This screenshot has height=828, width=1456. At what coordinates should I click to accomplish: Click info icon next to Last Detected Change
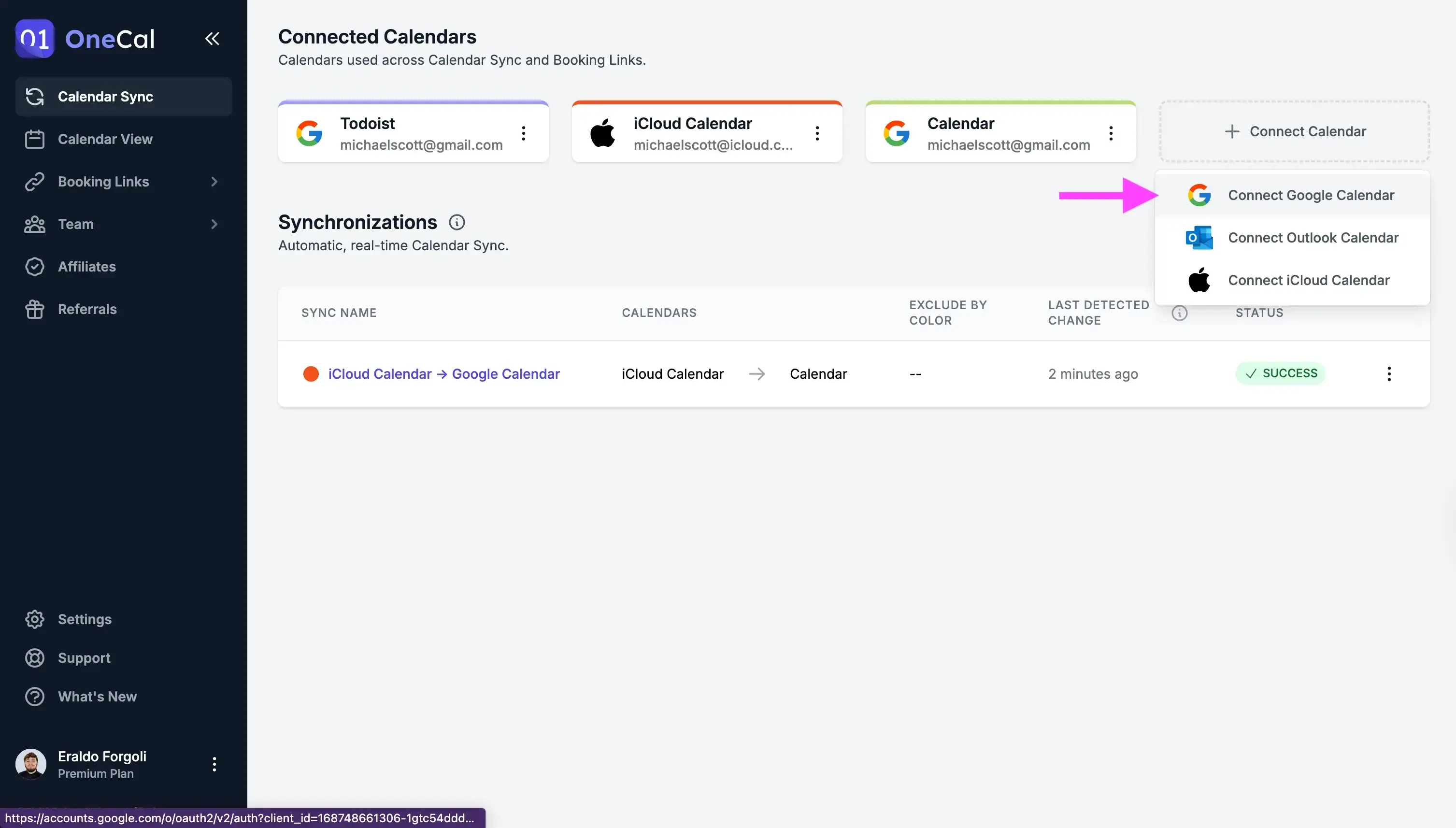[1180, 313]
